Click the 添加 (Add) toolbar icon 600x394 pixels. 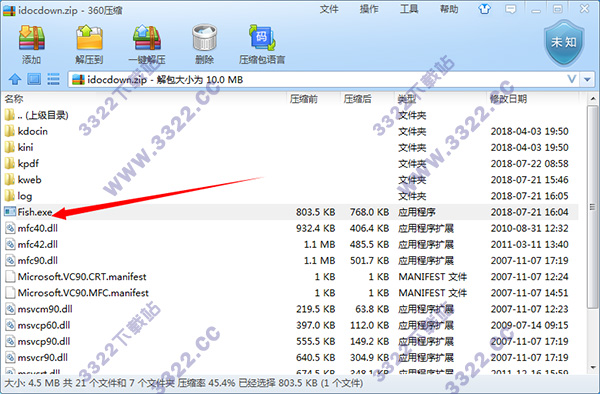(31, 38)
